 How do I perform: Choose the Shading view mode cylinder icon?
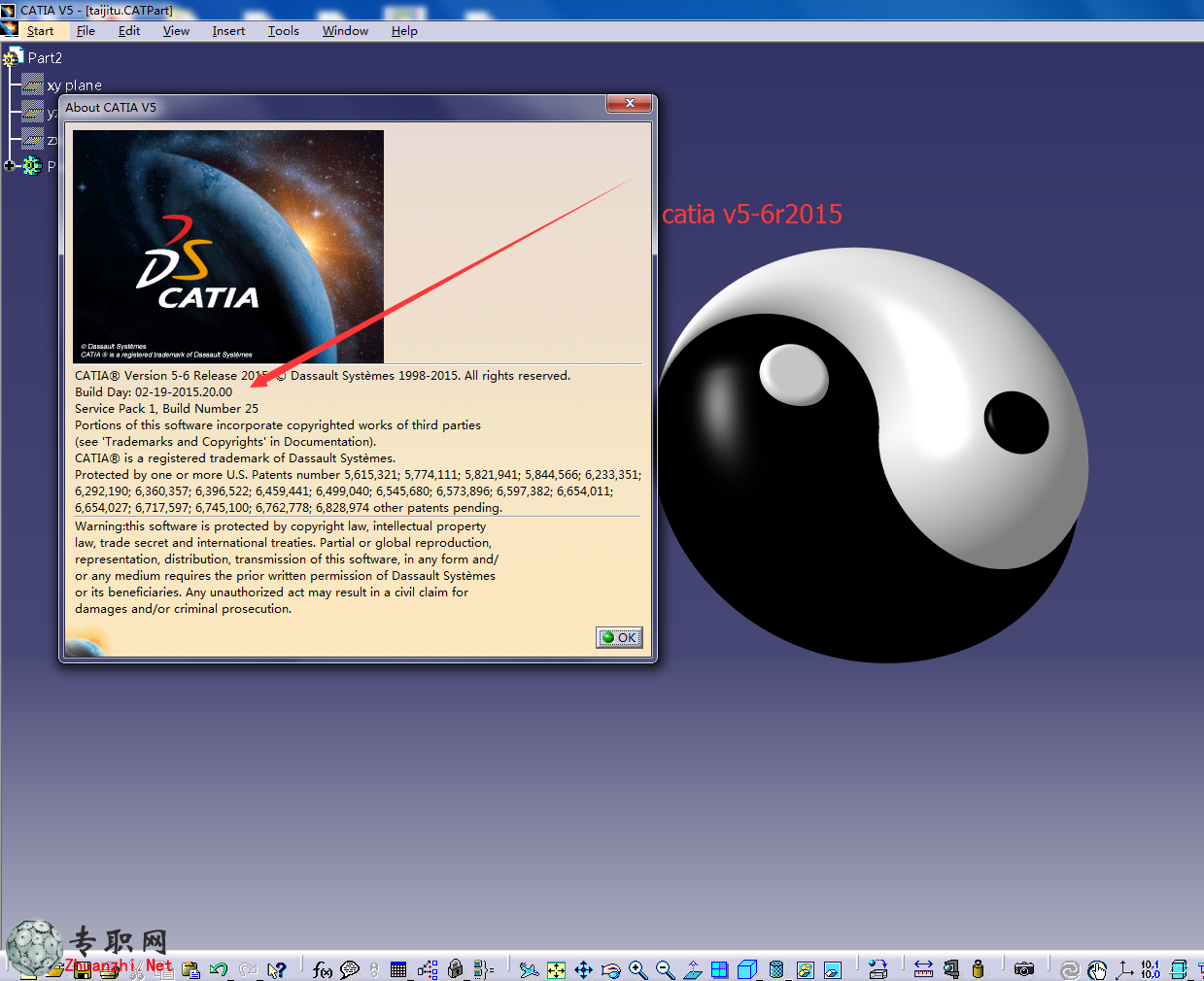(776, 969)
